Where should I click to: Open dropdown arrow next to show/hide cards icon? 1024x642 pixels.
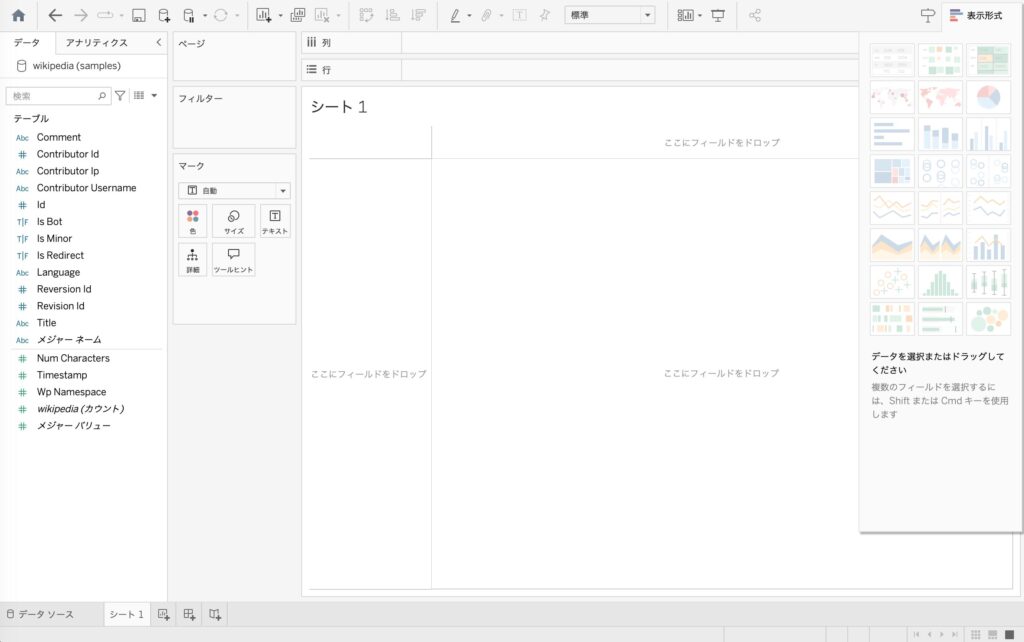click(x=699, y=15)
